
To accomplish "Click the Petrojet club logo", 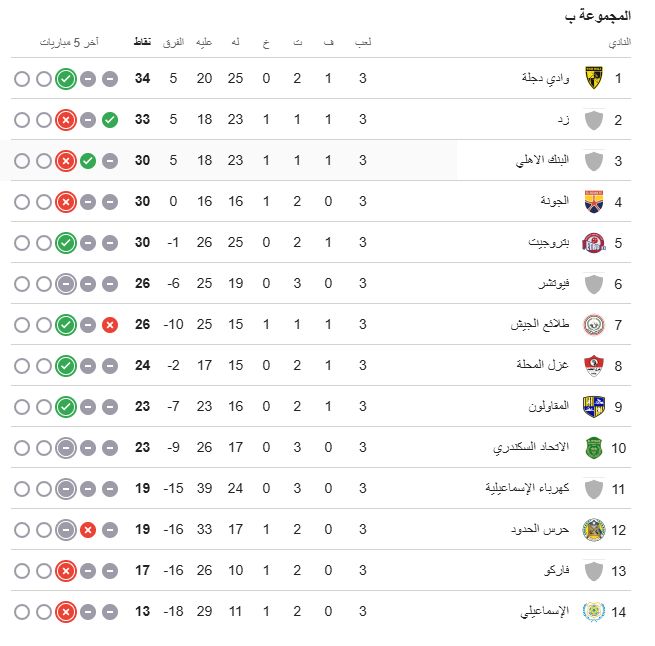I will [x=594, y=242].
